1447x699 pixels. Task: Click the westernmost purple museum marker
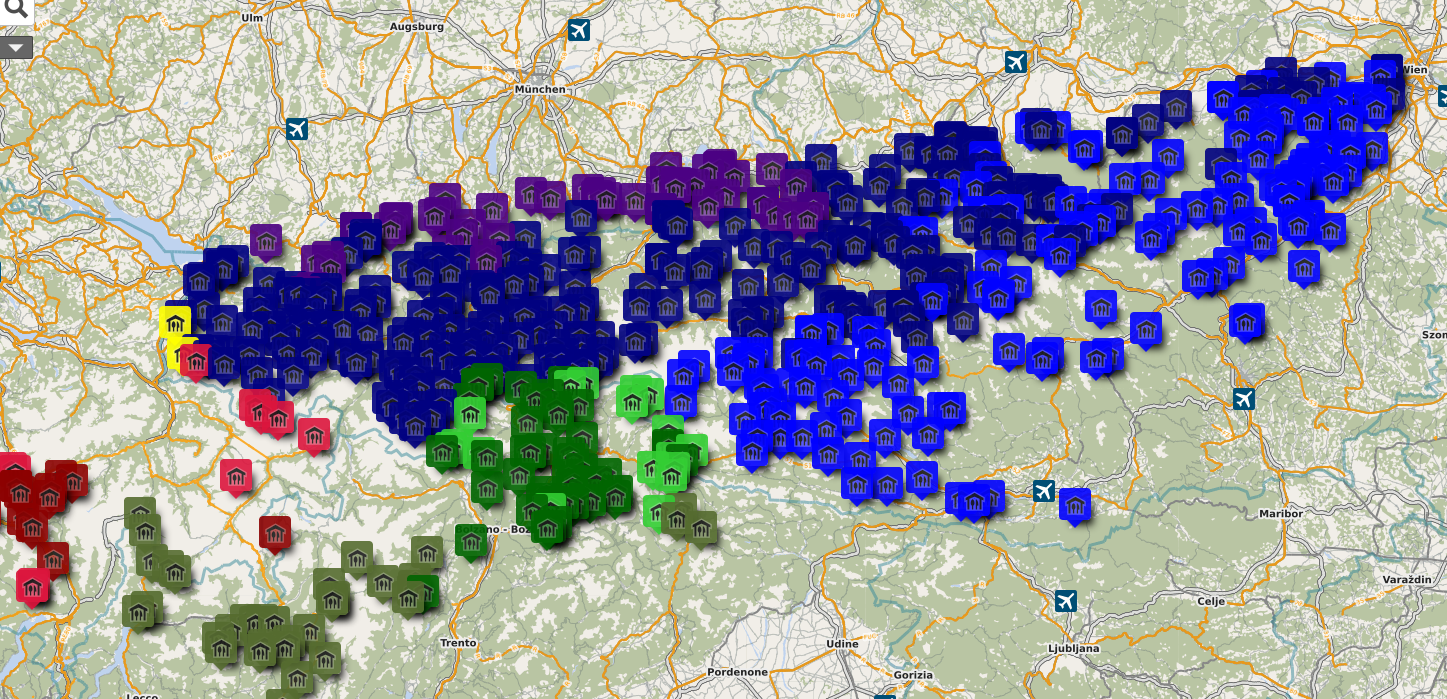pos(265,243)
